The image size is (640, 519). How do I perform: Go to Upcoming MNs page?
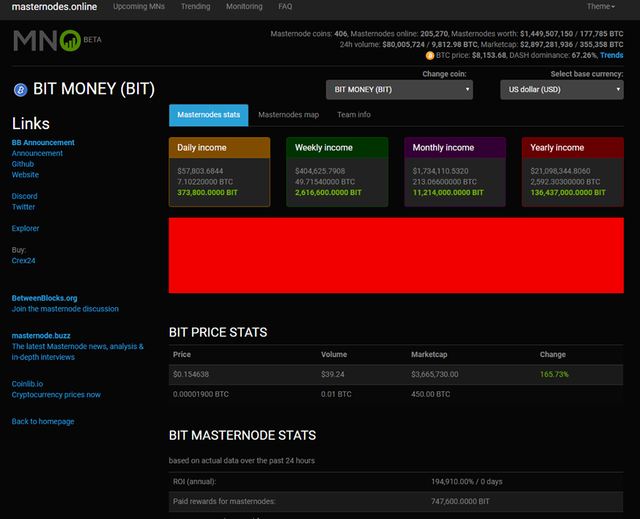(x=139, y=7)
